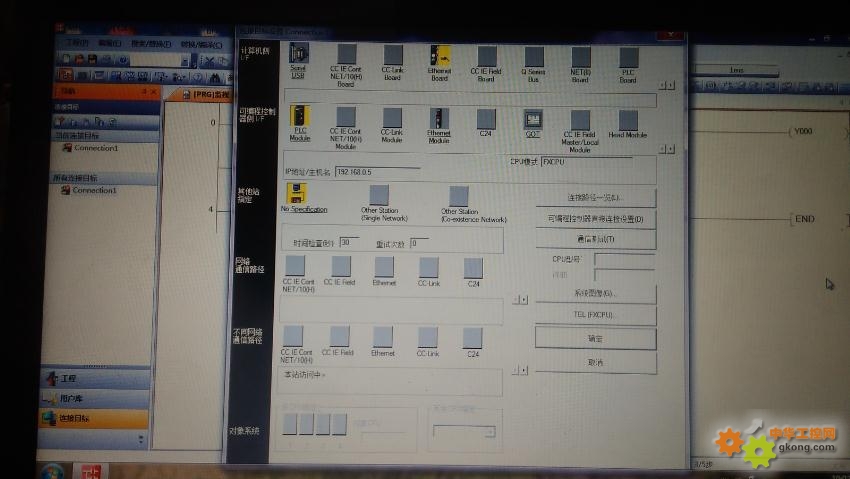Viewport: 850px width, 479px height.
Task: Select CC IE Field Master/Local Module icon
Action: (x=580, y=120)
